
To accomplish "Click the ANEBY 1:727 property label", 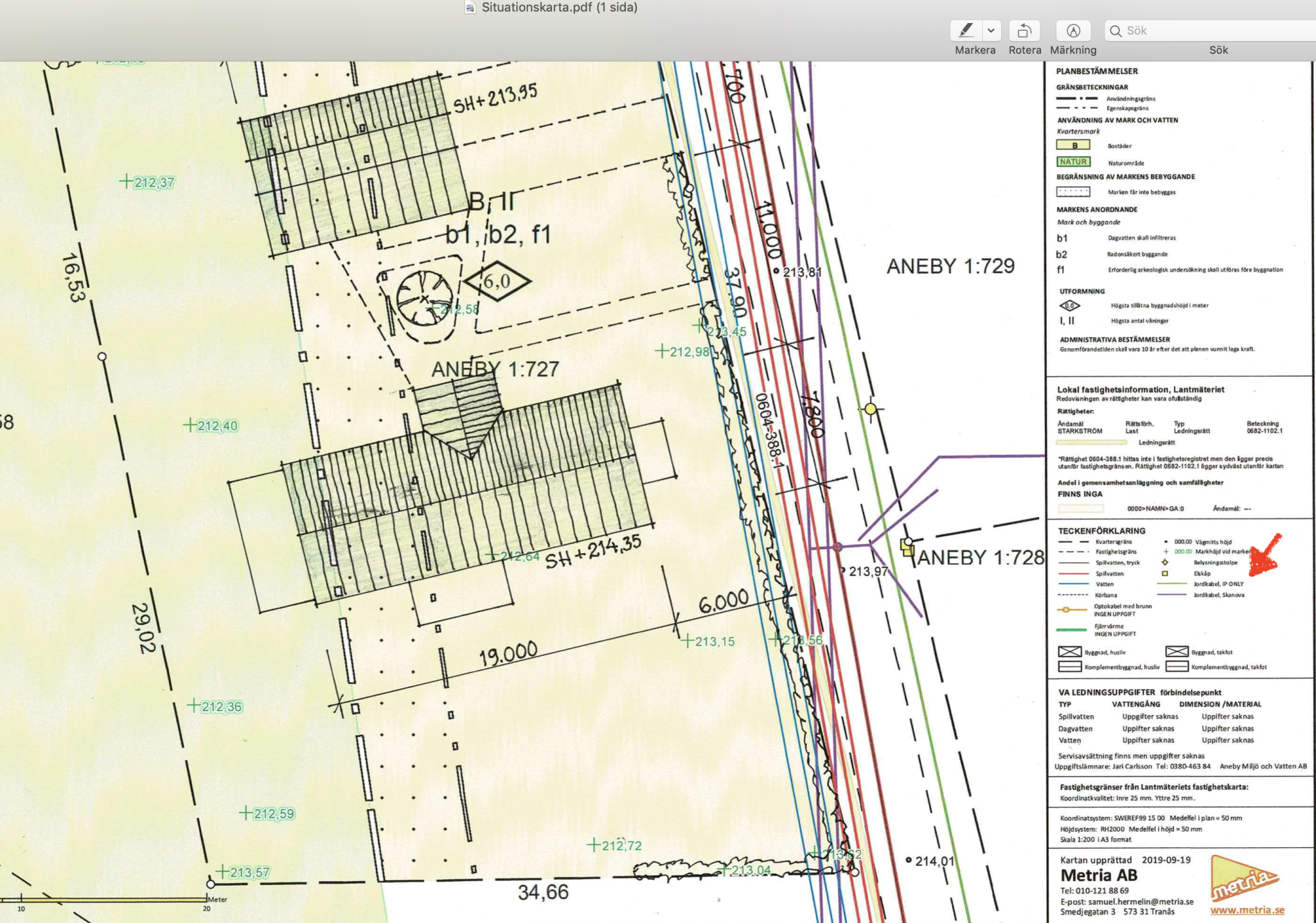I will [495, 369].
